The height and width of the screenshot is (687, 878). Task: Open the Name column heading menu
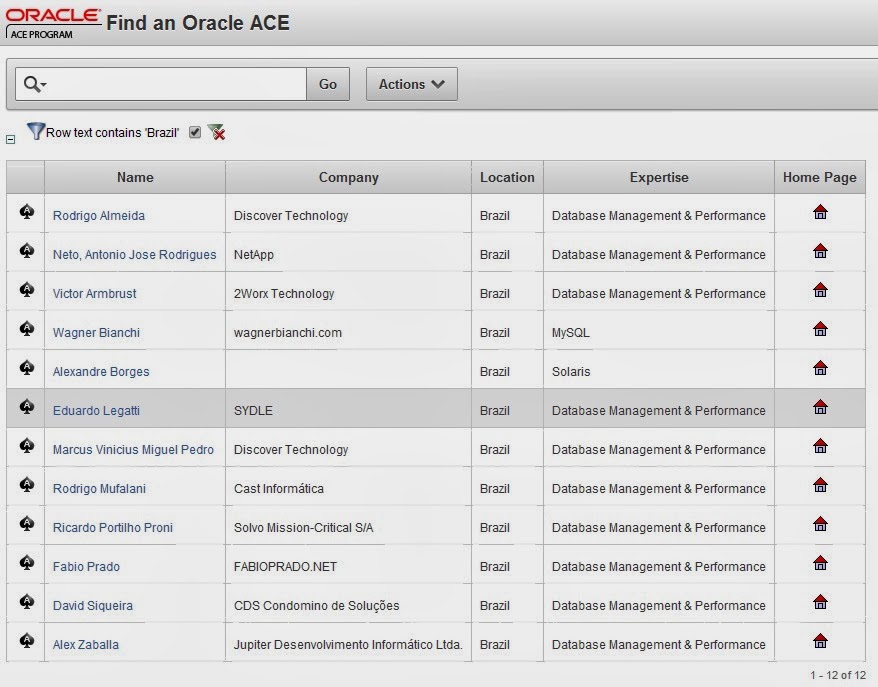(x=134, y=177)
